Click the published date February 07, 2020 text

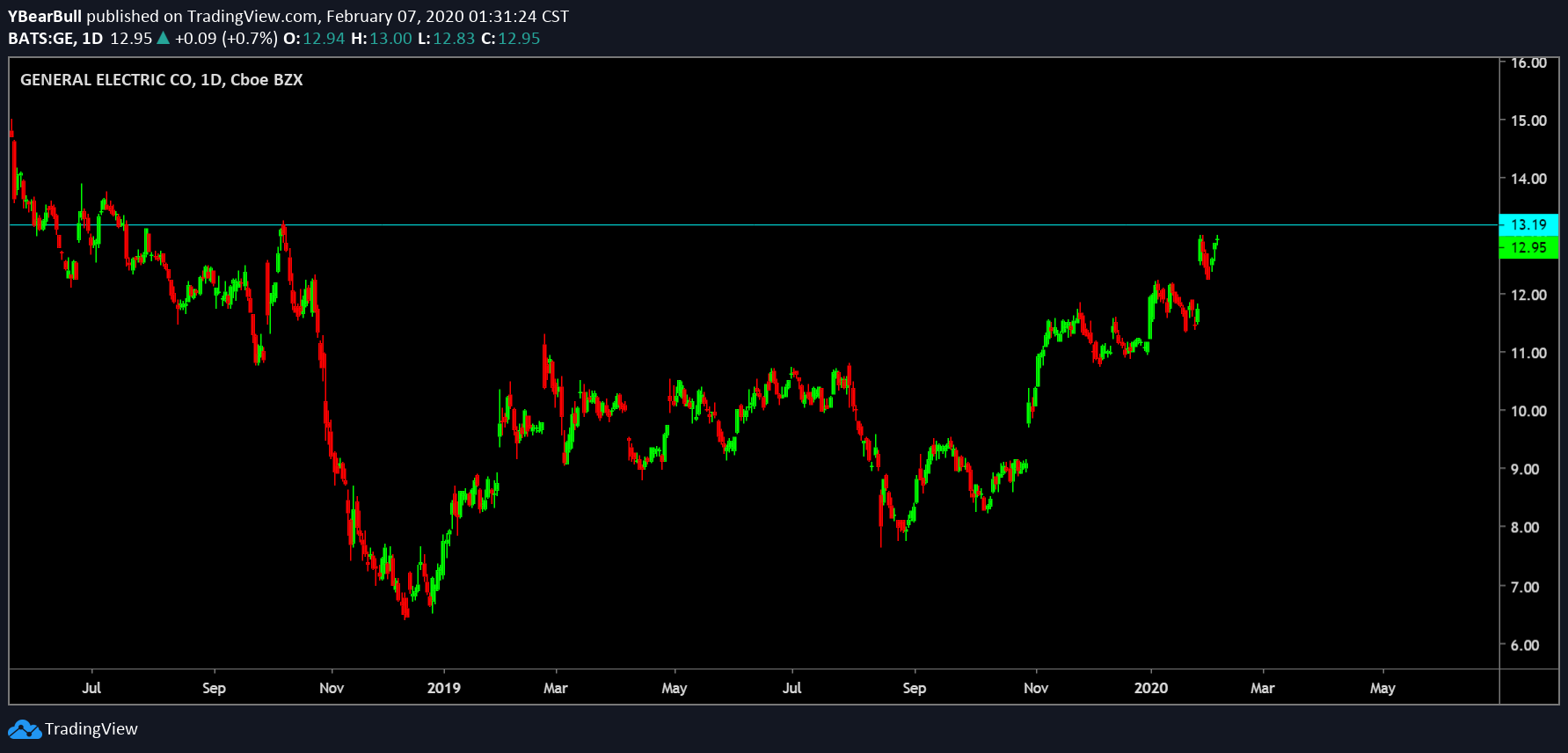tap(395, 17)
